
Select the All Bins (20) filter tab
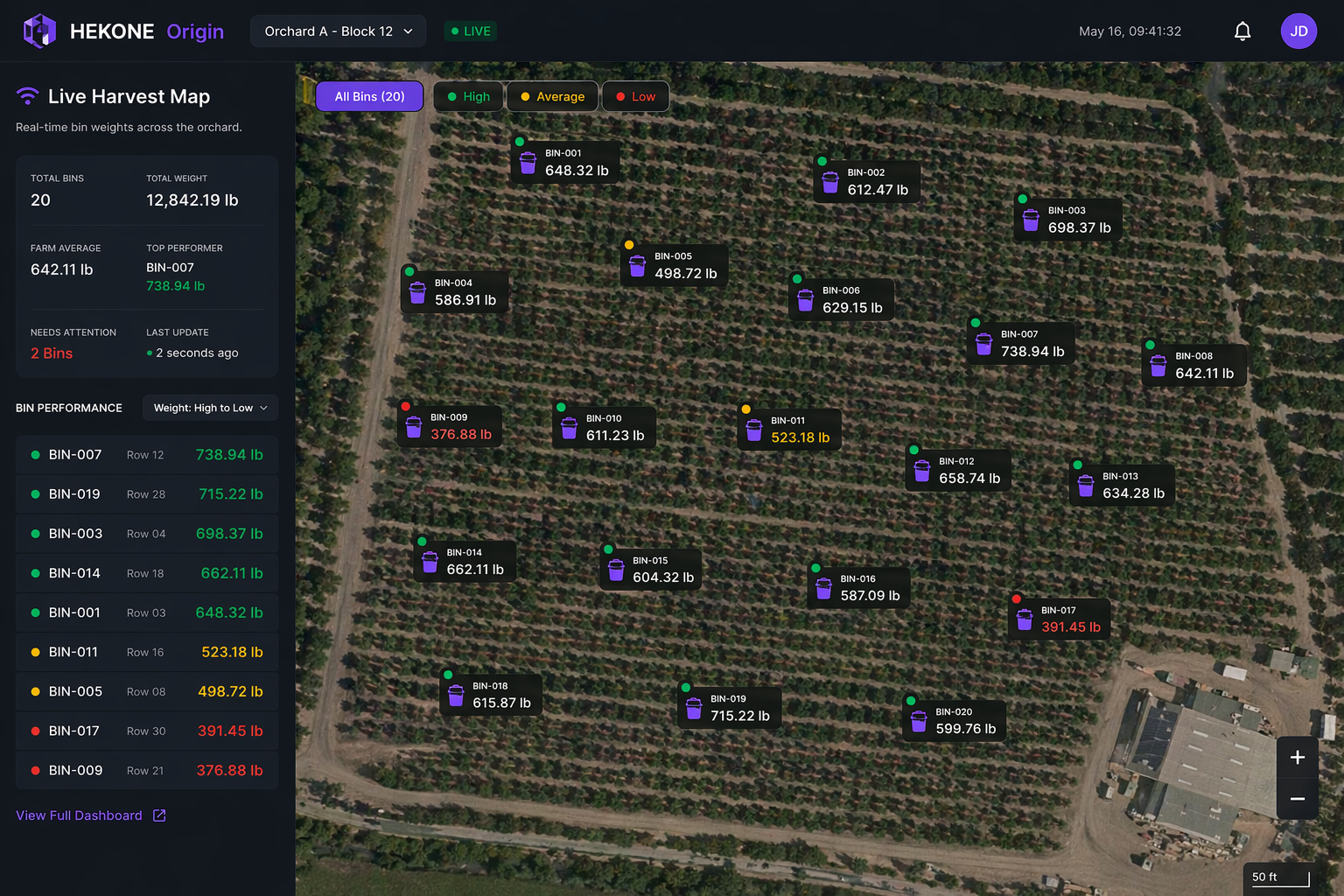(x=369, y=96)
